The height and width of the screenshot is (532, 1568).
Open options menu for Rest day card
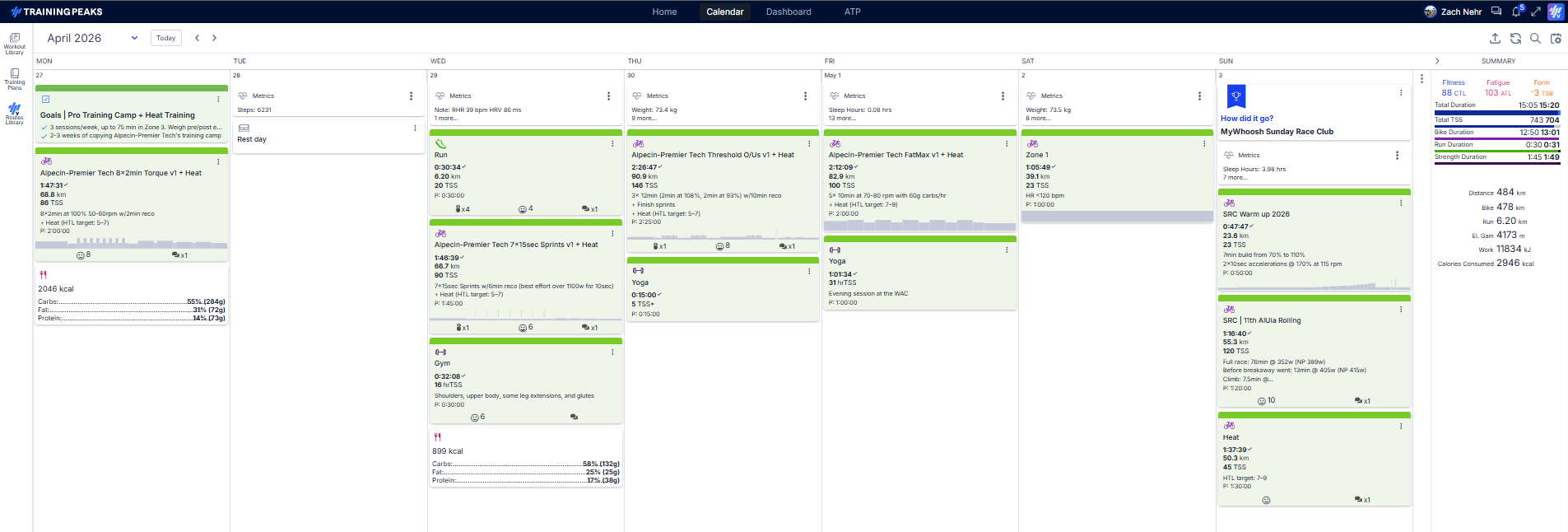[415, 128]
